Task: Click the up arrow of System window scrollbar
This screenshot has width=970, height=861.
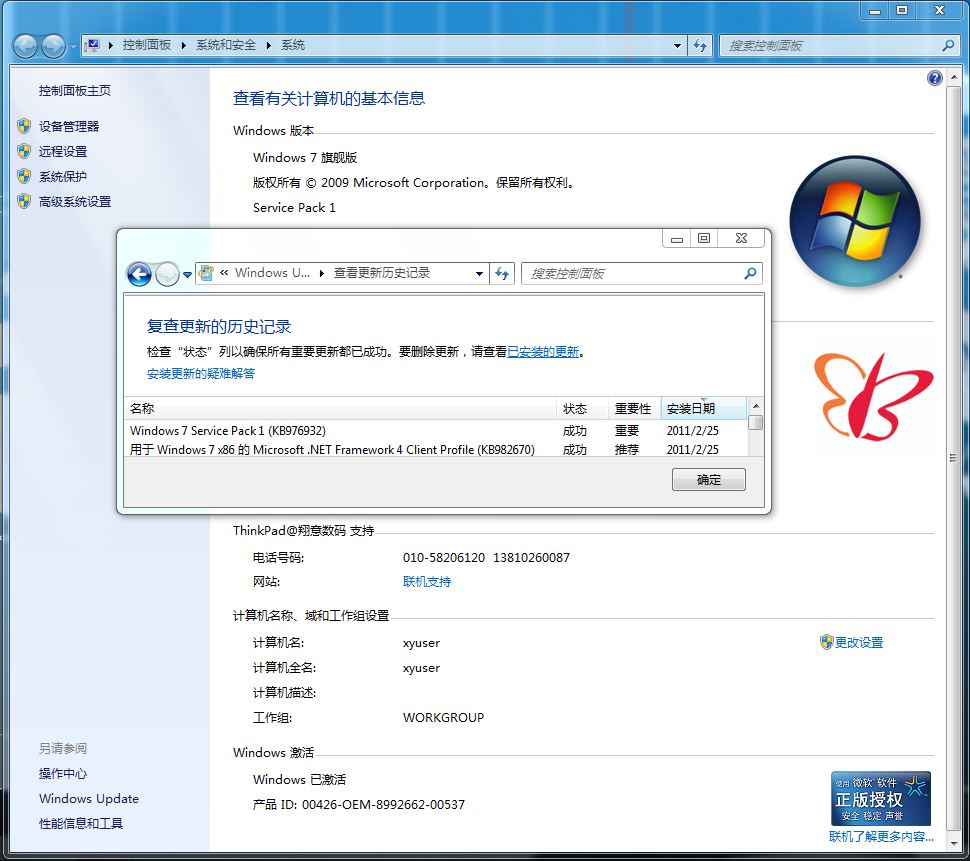Action: pos(953,77)
